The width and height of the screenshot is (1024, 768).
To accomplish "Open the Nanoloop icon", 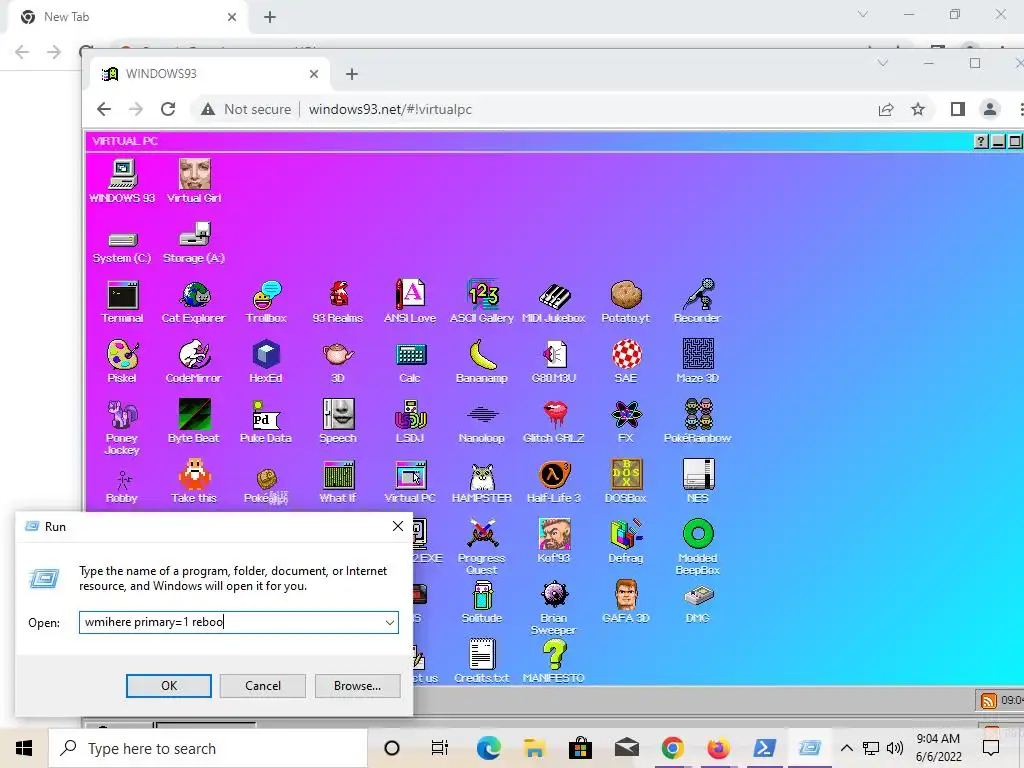I will 482,422.
